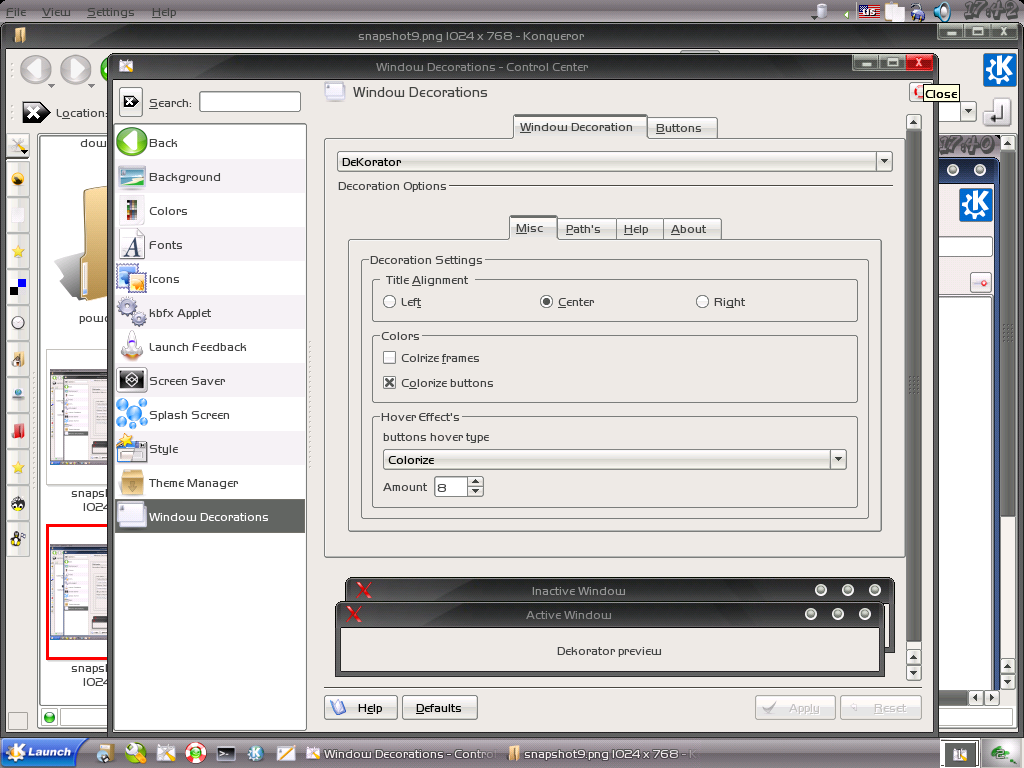Click the life preserver help icon in taskbar
The height and width of the screenshot is (768, 1024).
195,753
